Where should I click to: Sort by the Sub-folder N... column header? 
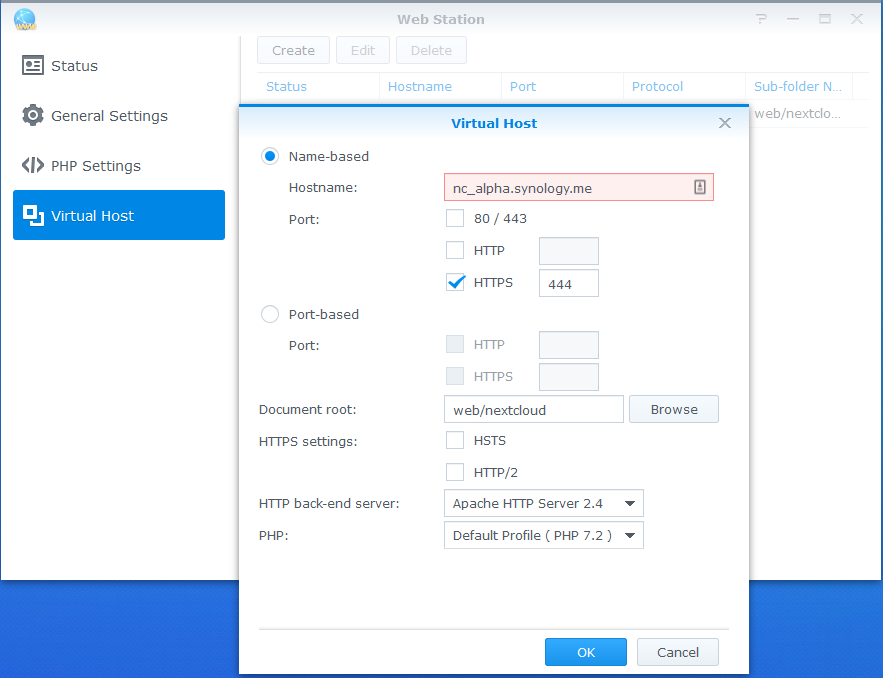click(x=799, y=86)
